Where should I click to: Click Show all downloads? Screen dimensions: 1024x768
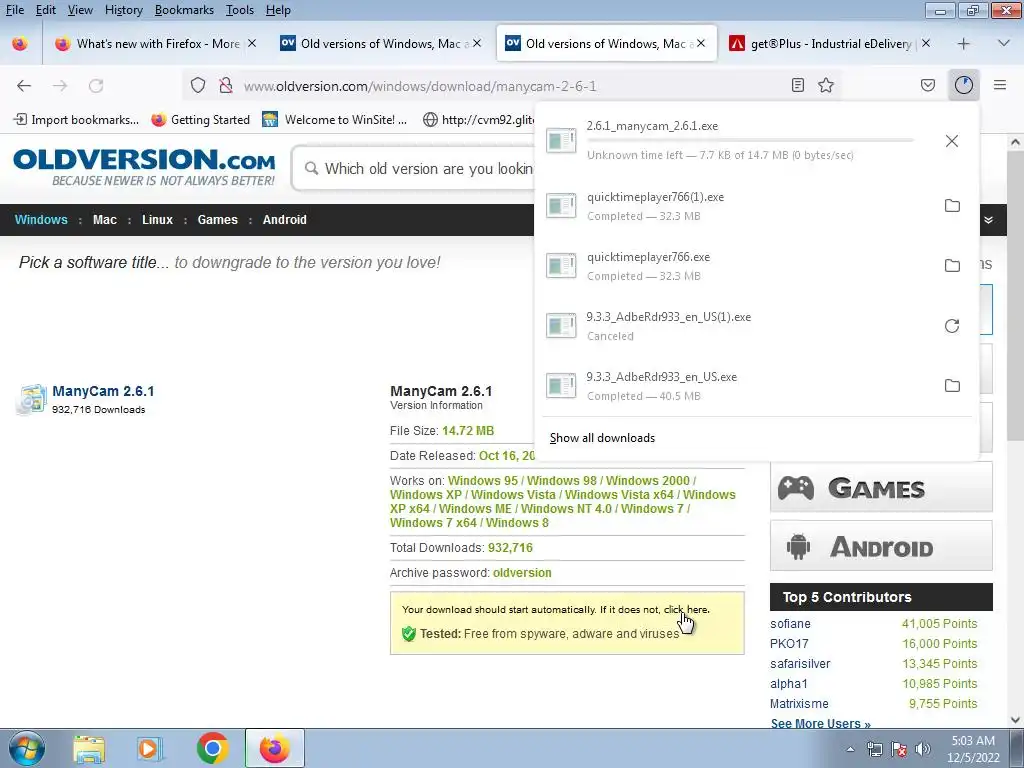602,438
